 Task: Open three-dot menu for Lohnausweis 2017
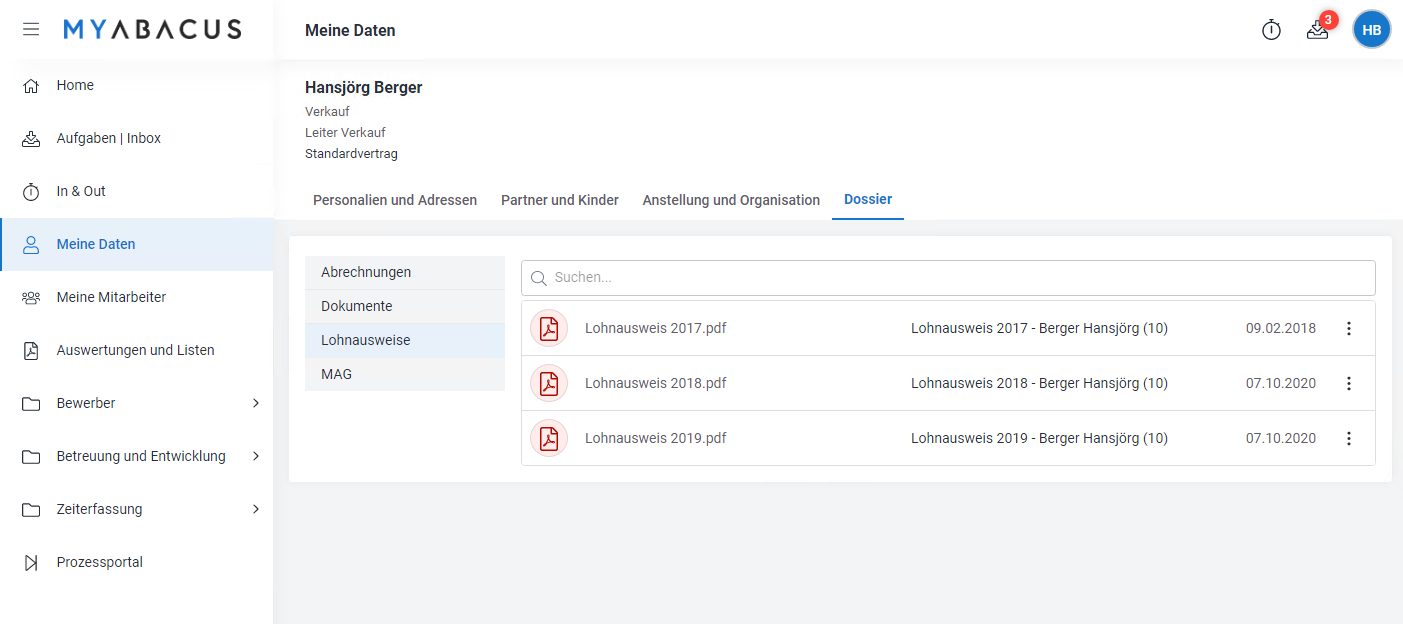click(x=1348, y=328)
